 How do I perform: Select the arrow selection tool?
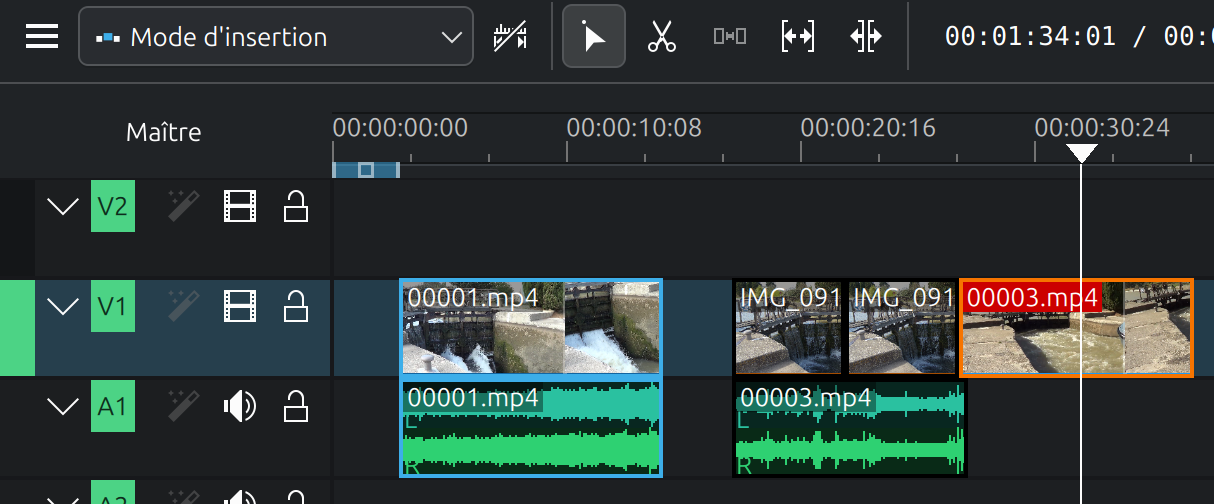[594, 37]
